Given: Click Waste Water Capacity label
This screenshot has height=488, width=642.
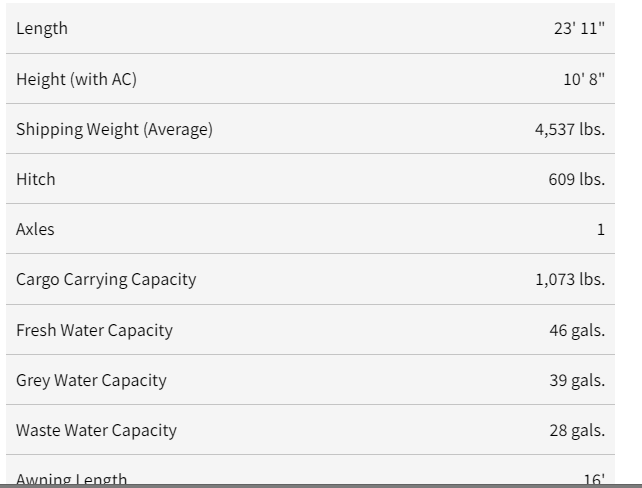Looking at the screenshot, I should [x=96, y=430].
